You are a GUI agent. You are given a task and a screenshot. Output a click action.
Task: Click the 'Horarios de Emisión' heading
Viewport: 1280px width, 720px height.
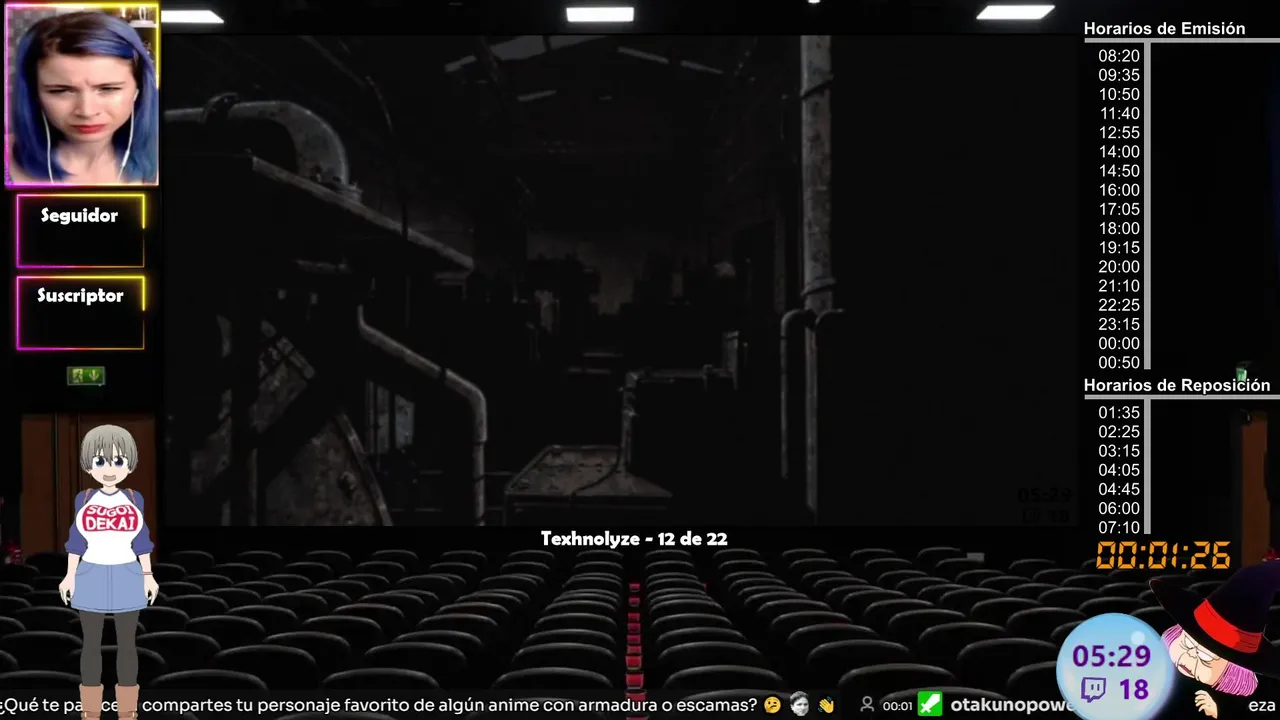[x=1164, y=29]
